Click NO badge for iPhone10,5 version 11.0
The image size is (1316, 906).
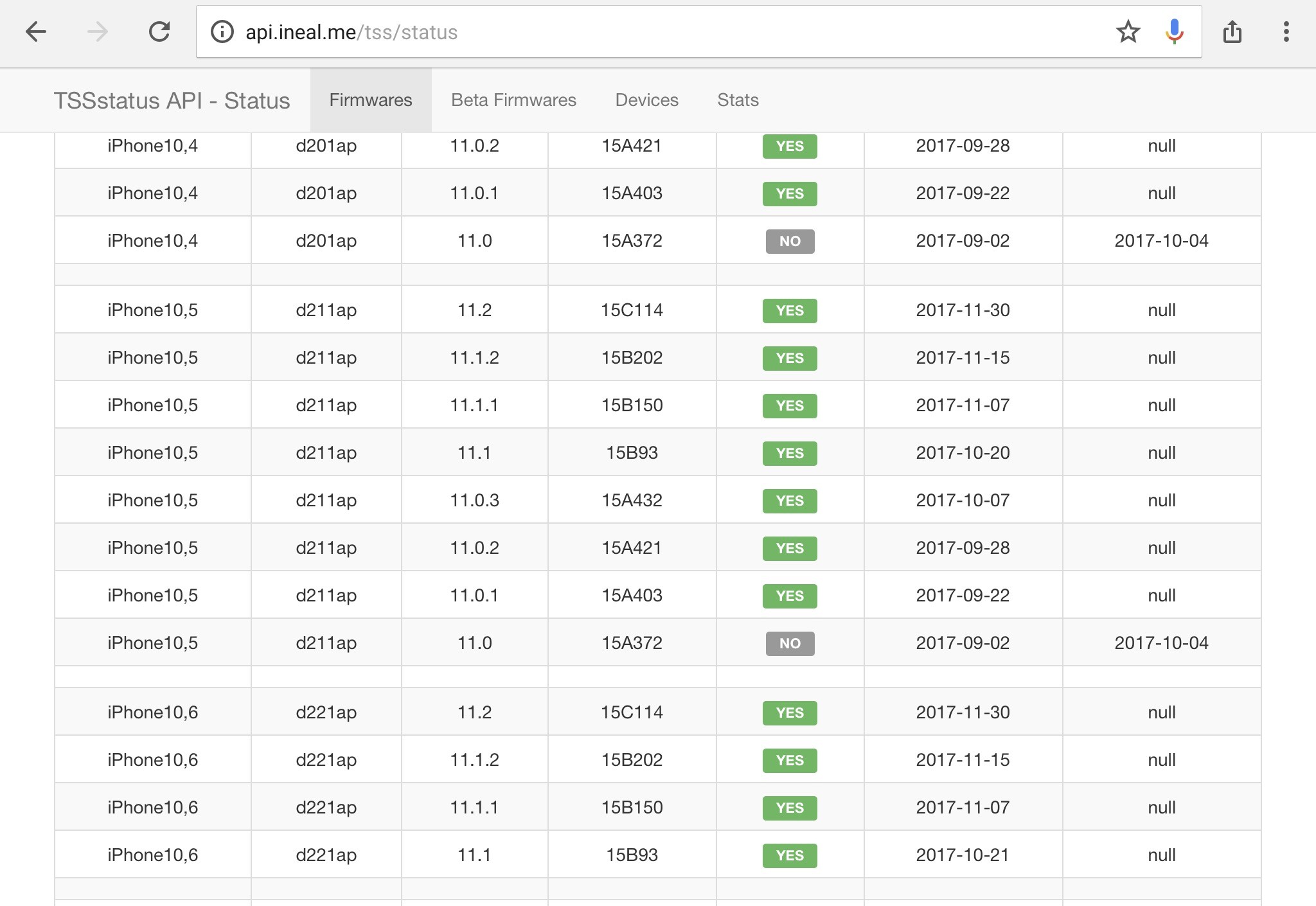(790, 643)
